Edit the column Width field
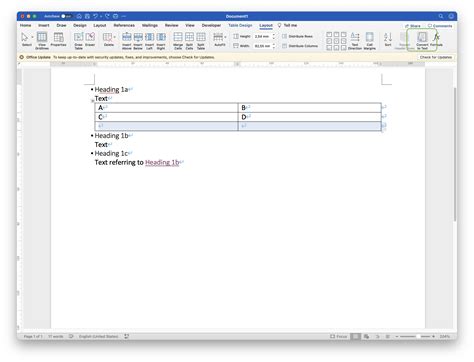 pos(262,46)
